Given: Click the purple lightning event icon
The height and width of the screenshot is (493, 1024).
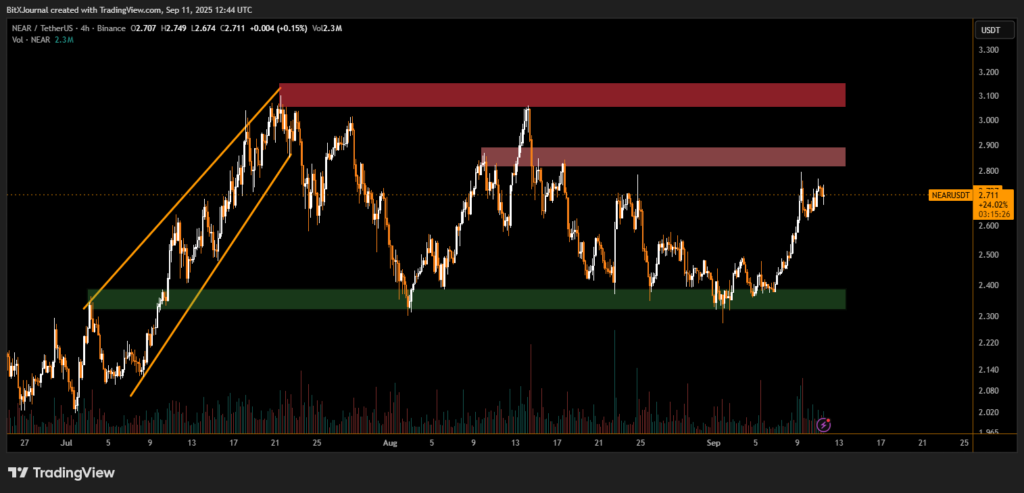Looking at the screenshot, I should pyautogui.click(x=823, y=424).
